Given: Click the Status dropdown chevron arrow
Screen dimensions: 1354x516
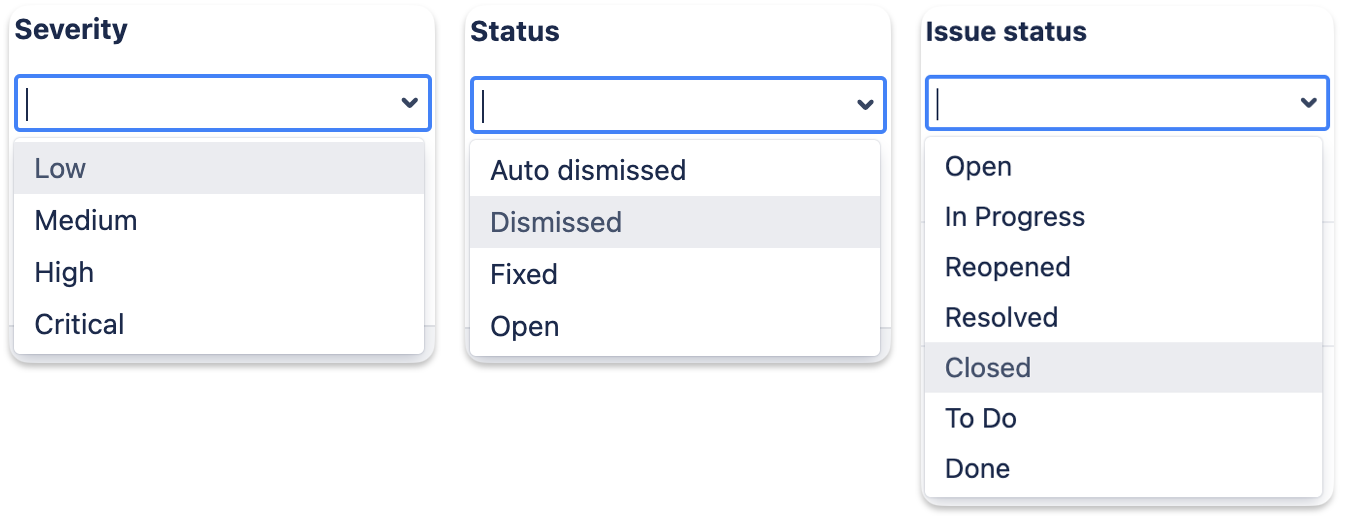Looking at the screenshot, I should pyautogui.click(x=865, y=105).
